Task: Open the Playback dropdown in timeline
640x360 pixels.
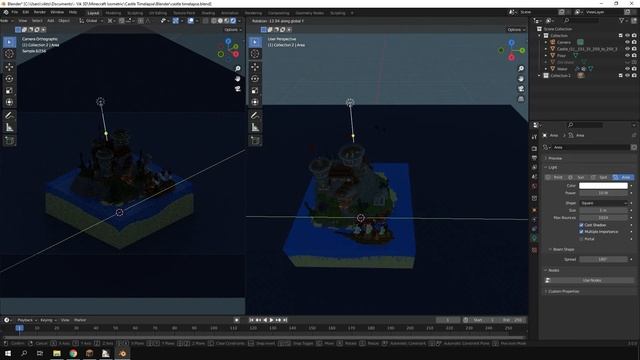Action: (x=27, y=320)
